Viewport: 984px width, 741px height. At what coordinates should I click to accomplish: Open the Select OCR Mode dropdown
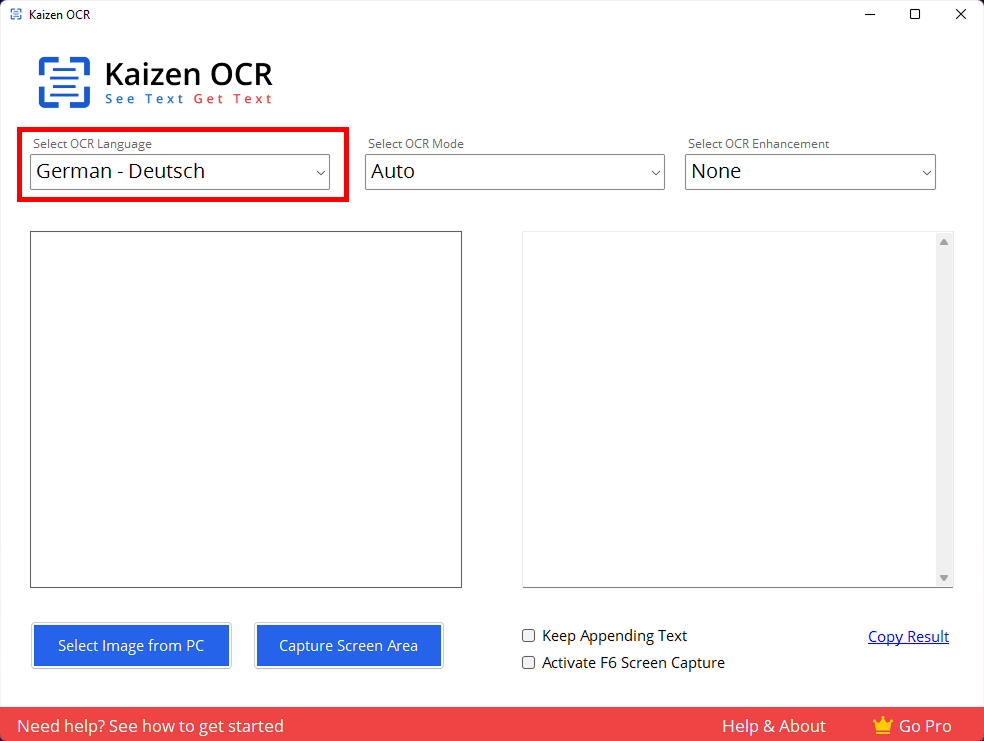(x=514, y=172)
